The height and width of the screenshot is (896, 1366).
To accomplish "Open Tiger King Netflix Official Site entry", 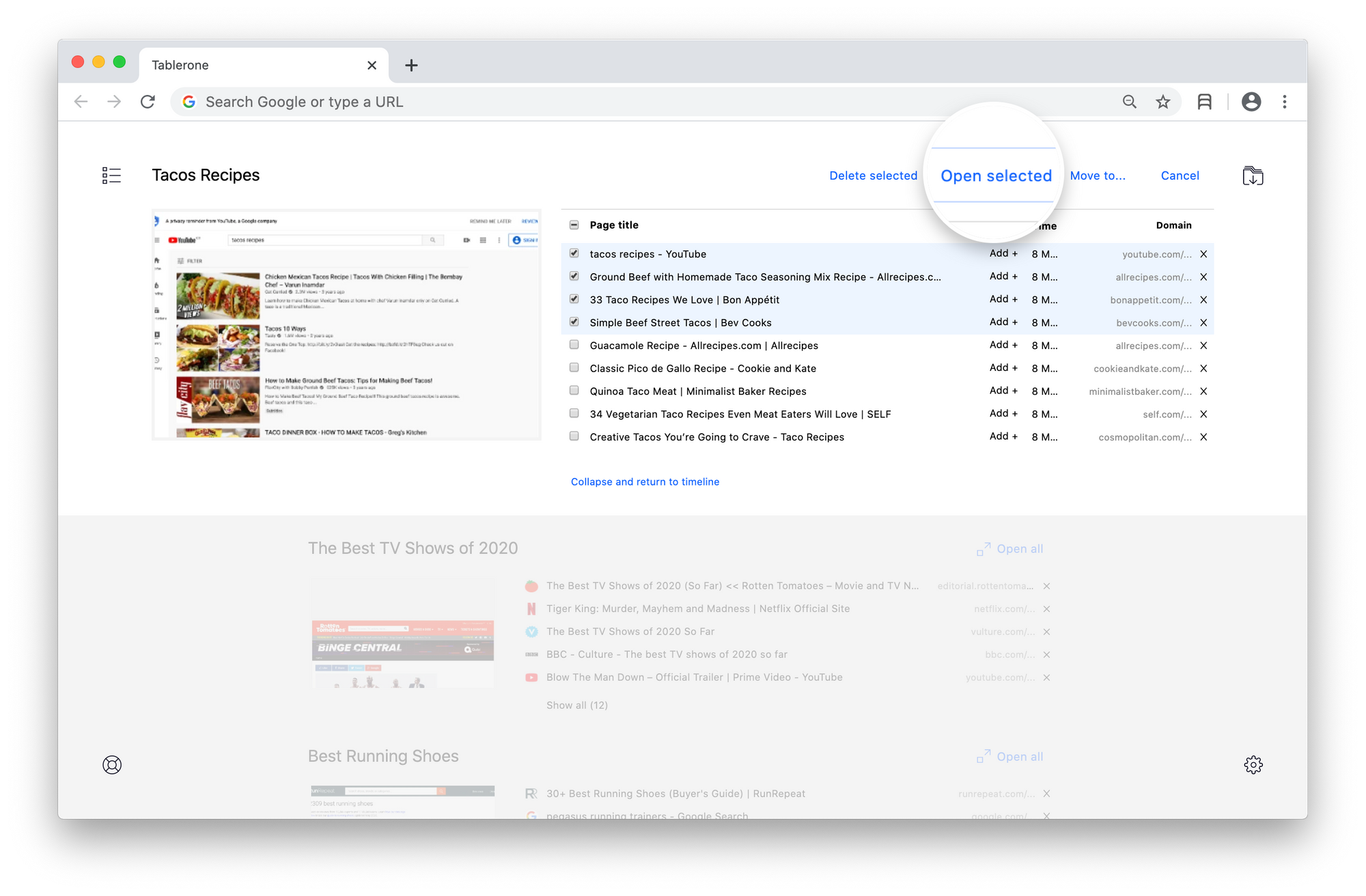I will point(698,609).
